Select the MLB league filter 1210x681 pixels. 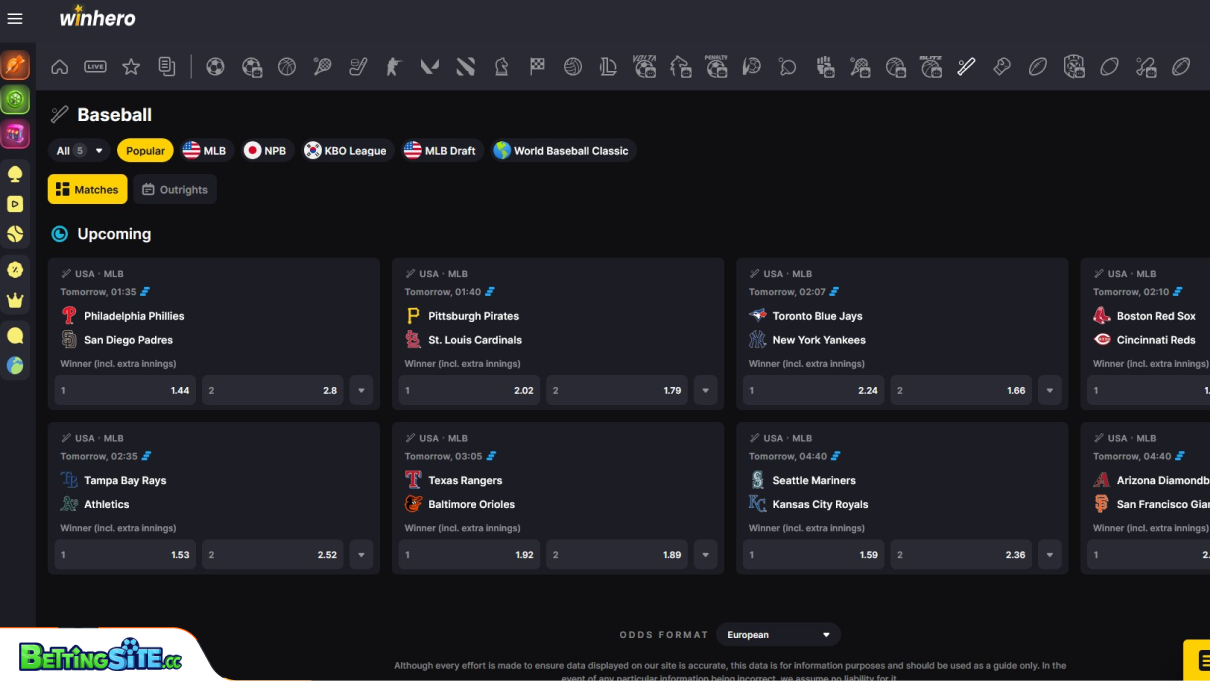[x=206, y=150]
